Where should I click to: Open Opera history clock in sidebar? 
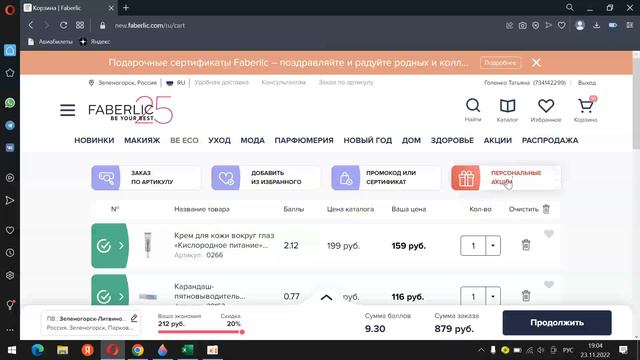pyautogui.click(x=10, y=253)
